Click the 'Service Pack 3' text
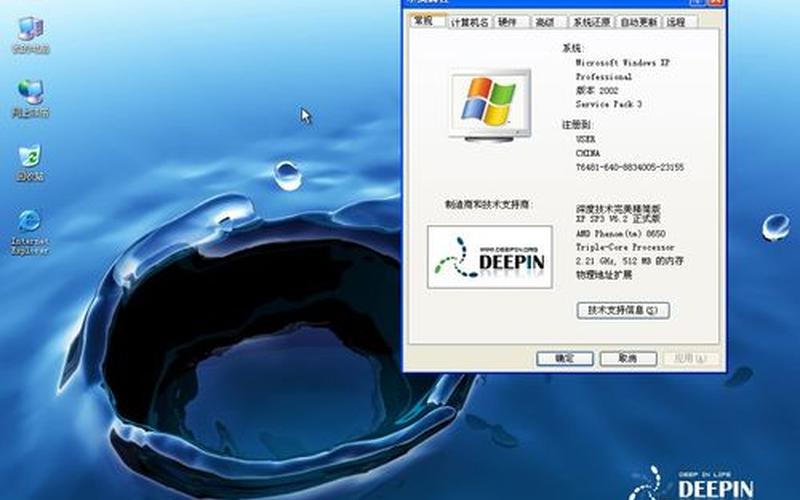The image size is (800, 500). (609, 104)
